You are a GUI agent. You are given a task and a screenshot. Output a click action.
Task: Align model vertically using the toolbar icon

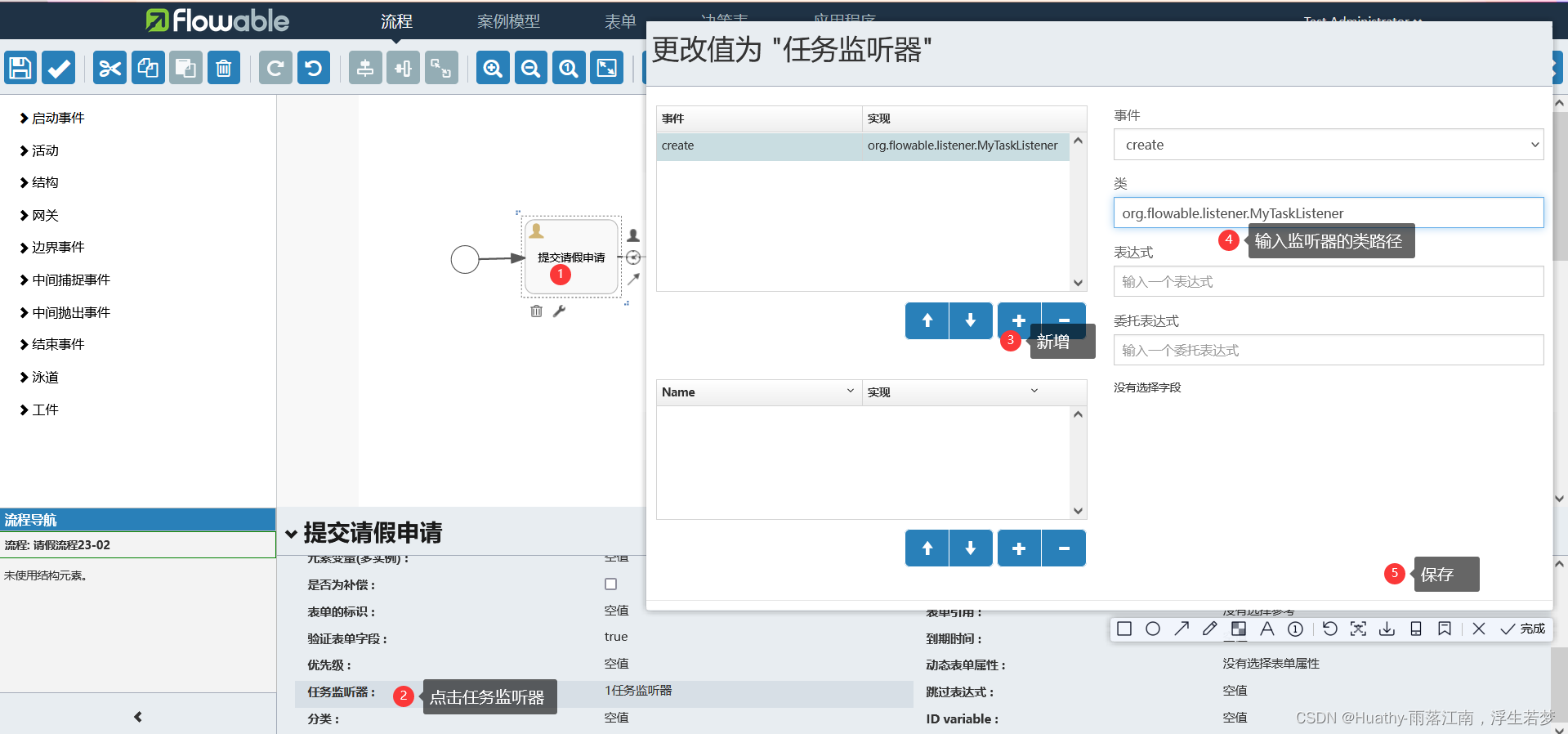(x=365, y=68)
